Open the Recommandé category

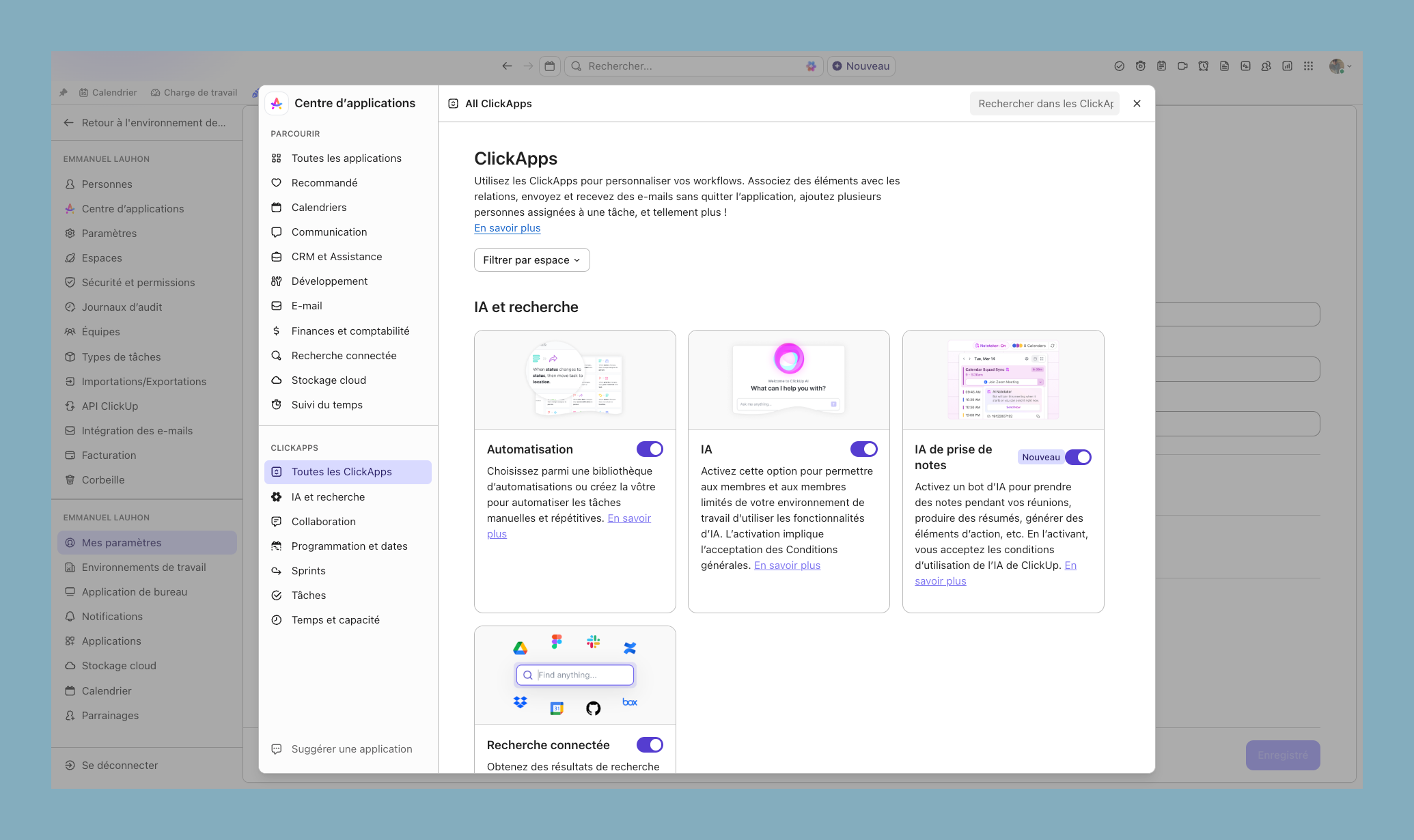click(348, 182)
